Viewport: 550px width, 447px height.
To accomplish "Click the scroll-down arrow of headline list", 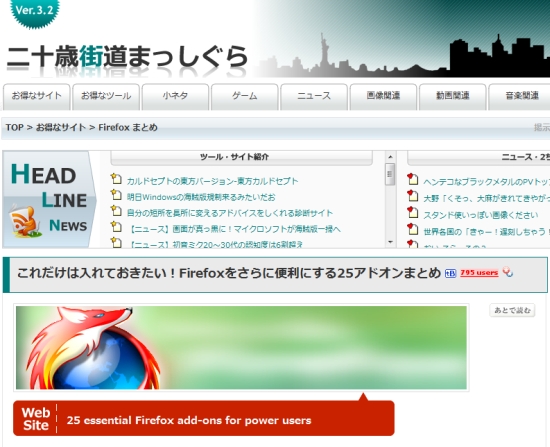I will 390,242.
